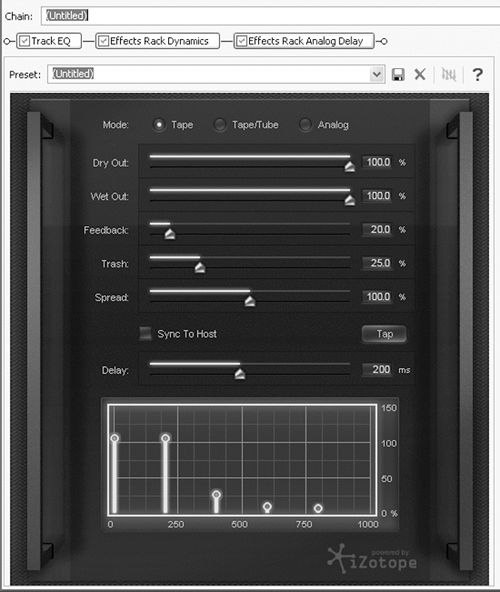Click the Save Preset floppy disk icon

398,74
